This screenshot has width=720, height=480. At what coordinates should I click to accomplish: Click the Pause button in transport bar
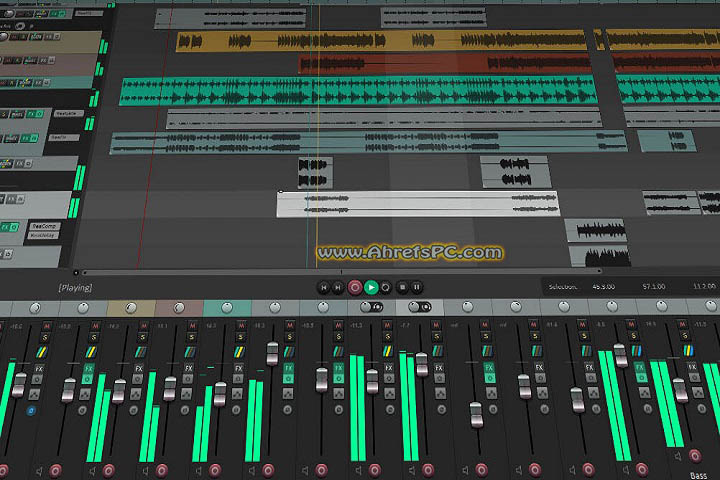click(416, 287)
